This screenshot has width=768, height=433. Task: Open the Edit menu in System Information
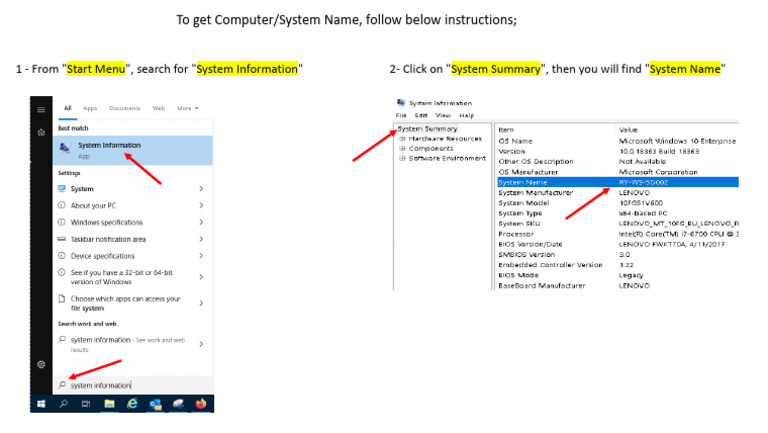[x=421, y=116]
